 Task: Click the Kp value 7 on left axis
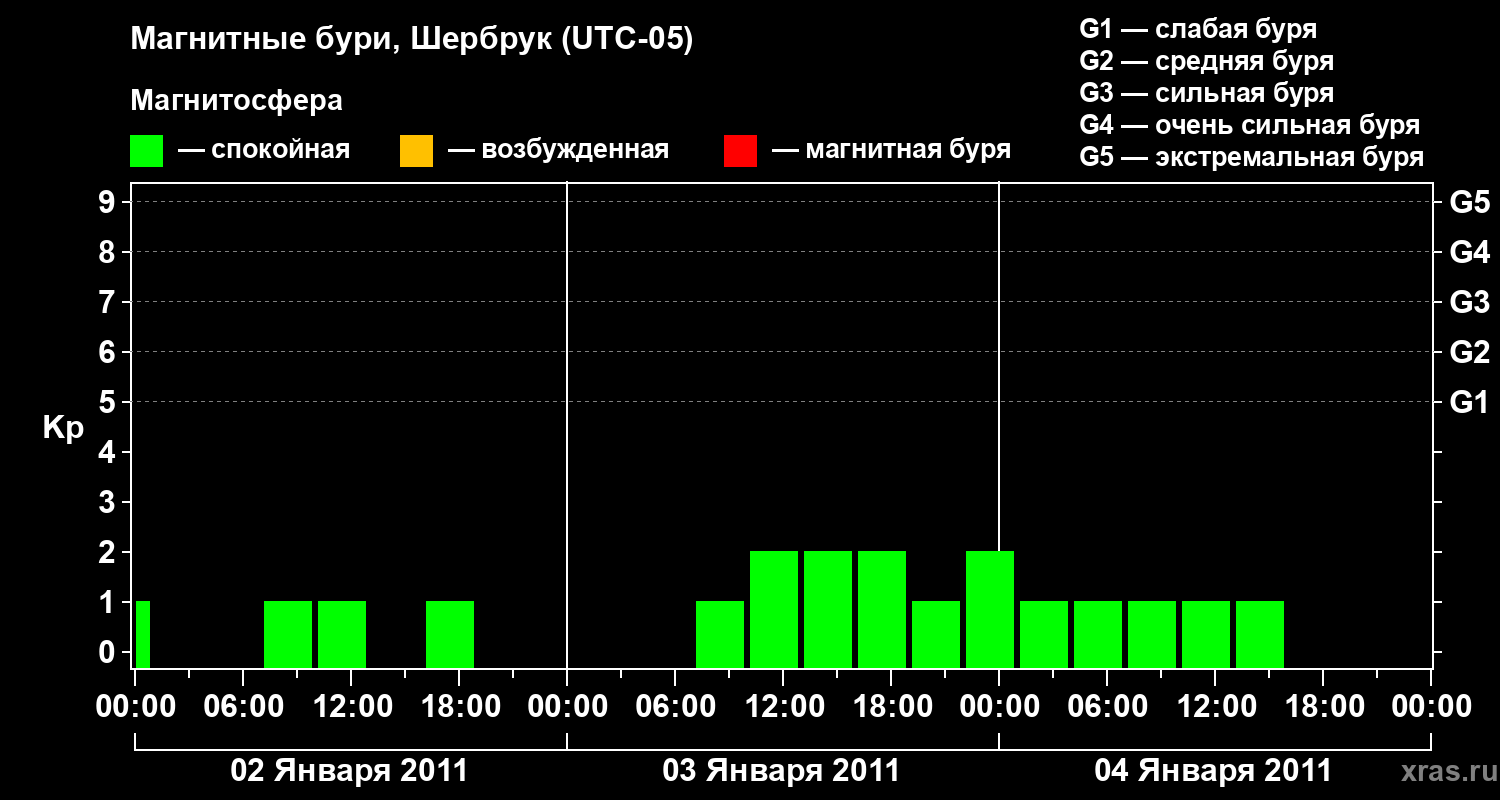tap(109, 302)
